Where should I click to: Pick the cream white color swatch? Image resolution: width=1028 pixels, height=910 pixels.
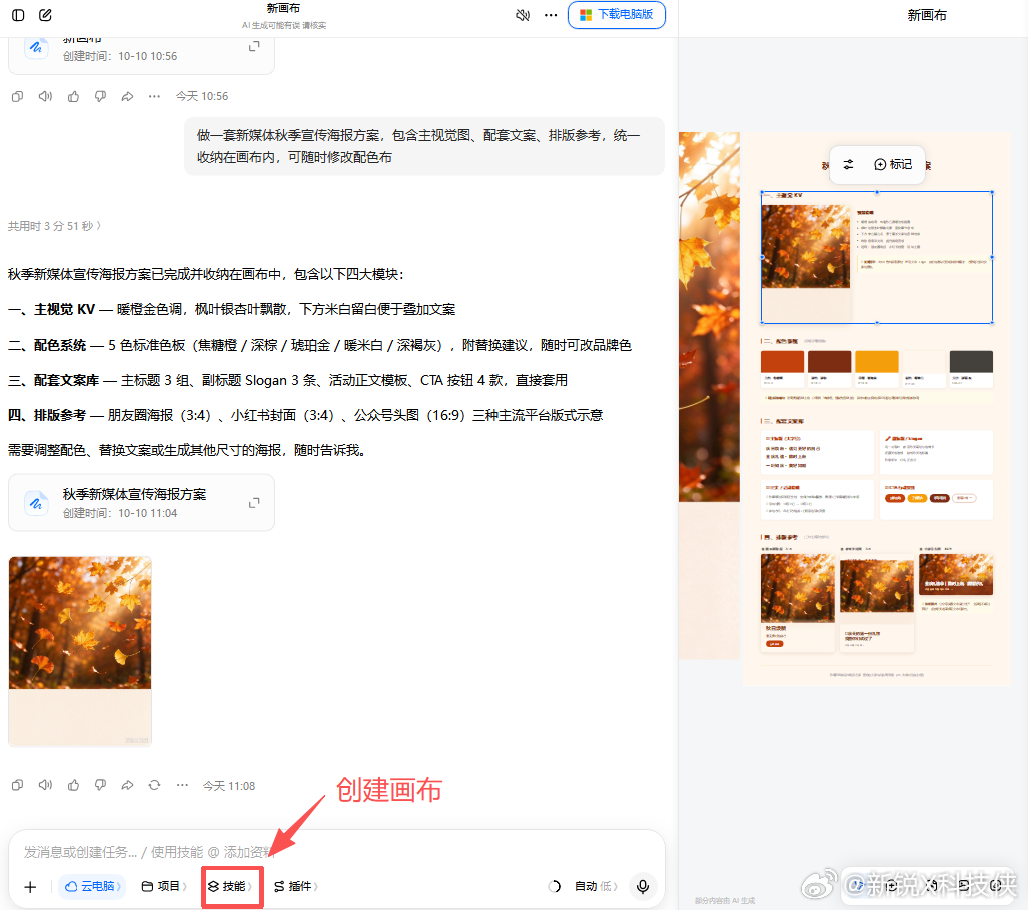[924, 362]
